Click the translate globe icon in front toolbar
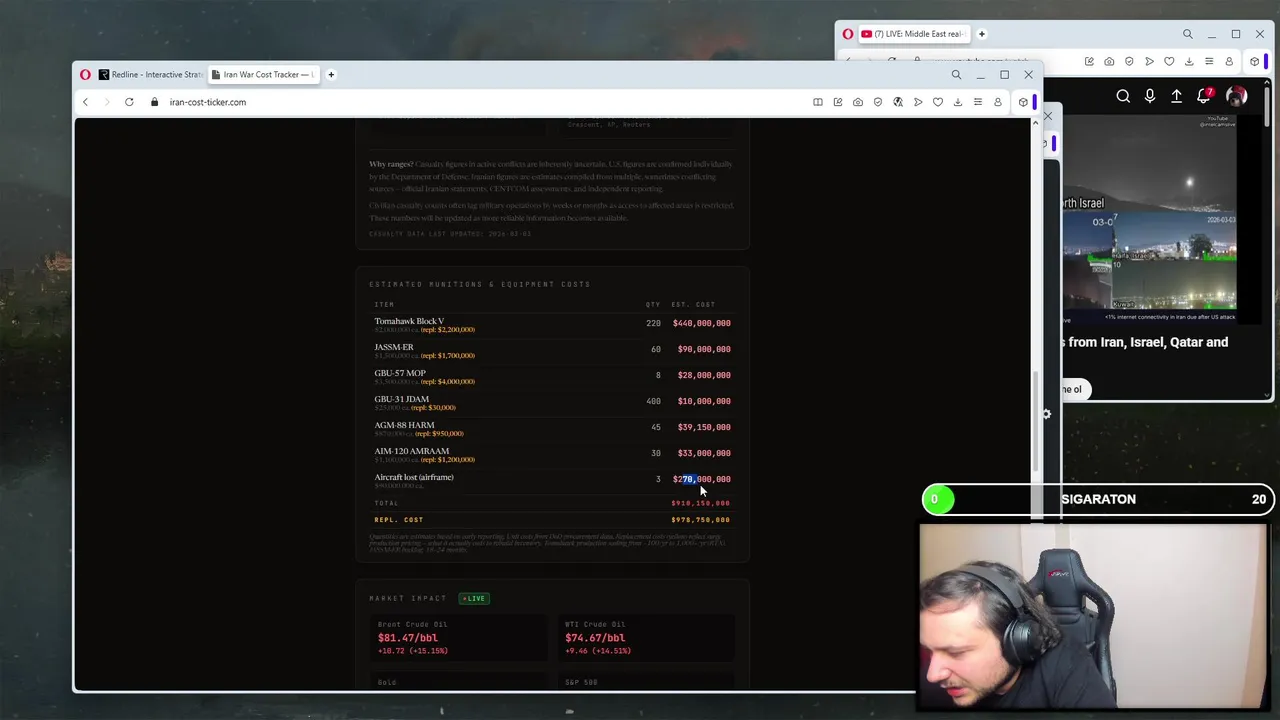The image size is (1280, 720). pos(898,102)
